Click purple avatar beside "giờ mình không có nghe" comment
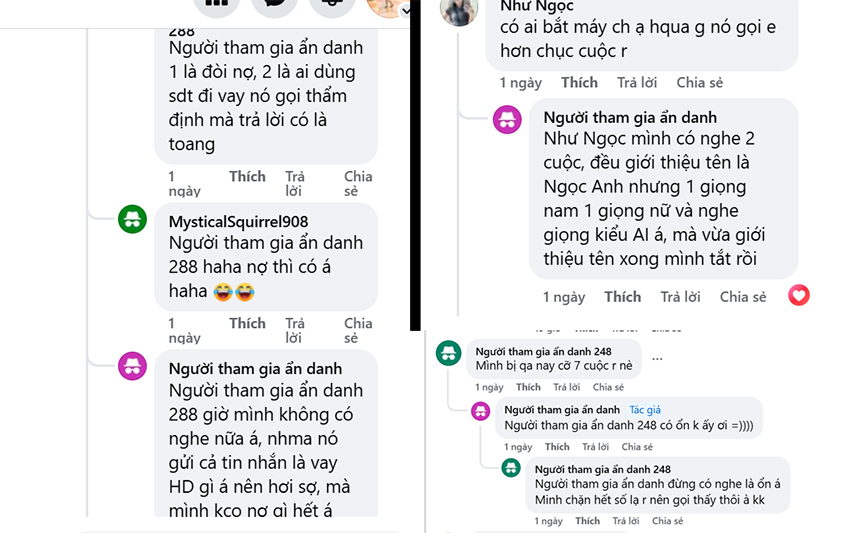The height and width of the screenshot is (533, 850). pos(133,366)
